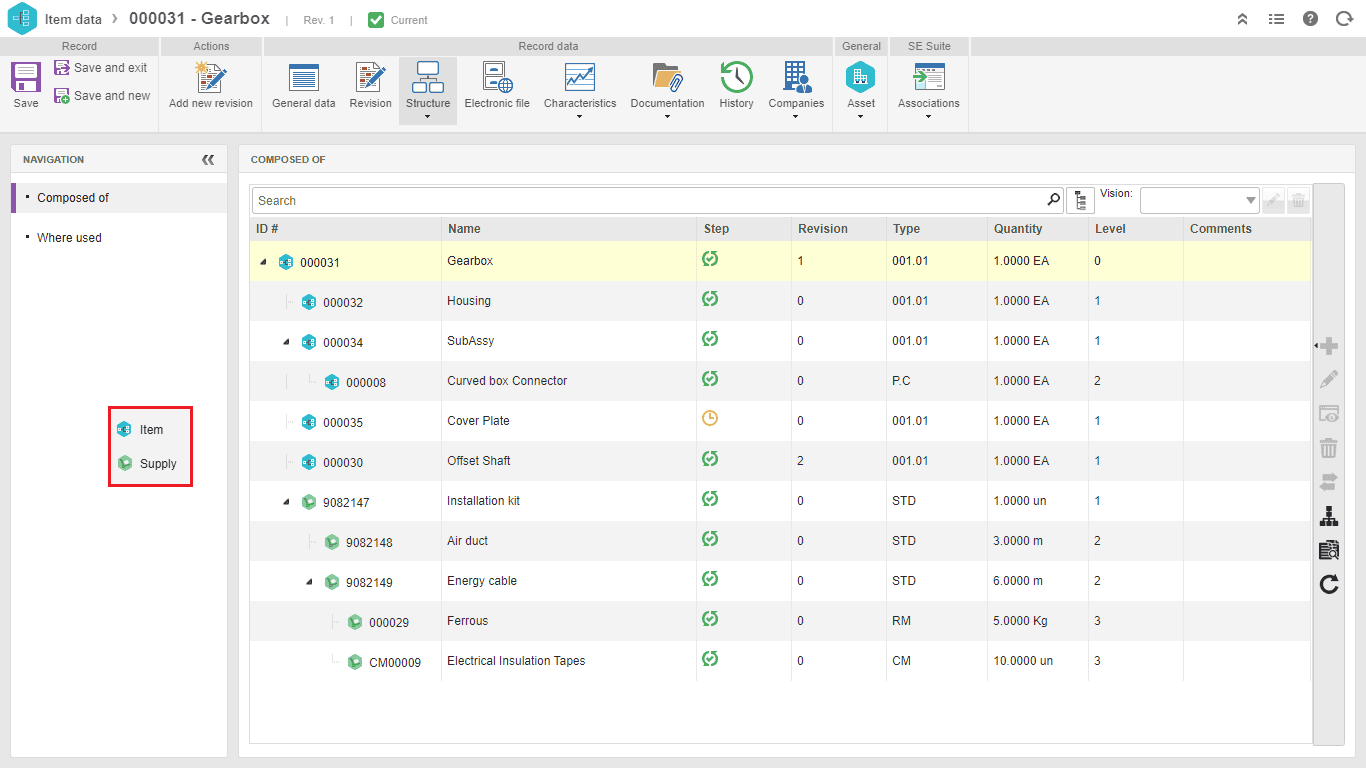Expand the Companies dropdown arrow
1366x768 pixels.
(796, 118)
